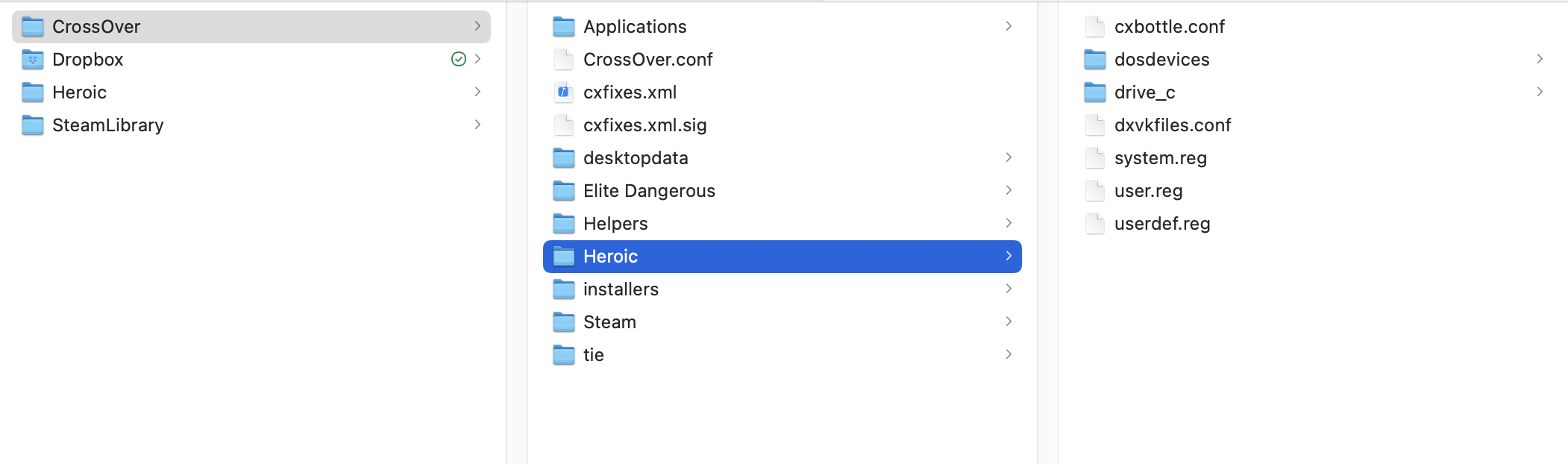Select the 'drive_c' folder name

(x=1145, y=93)
